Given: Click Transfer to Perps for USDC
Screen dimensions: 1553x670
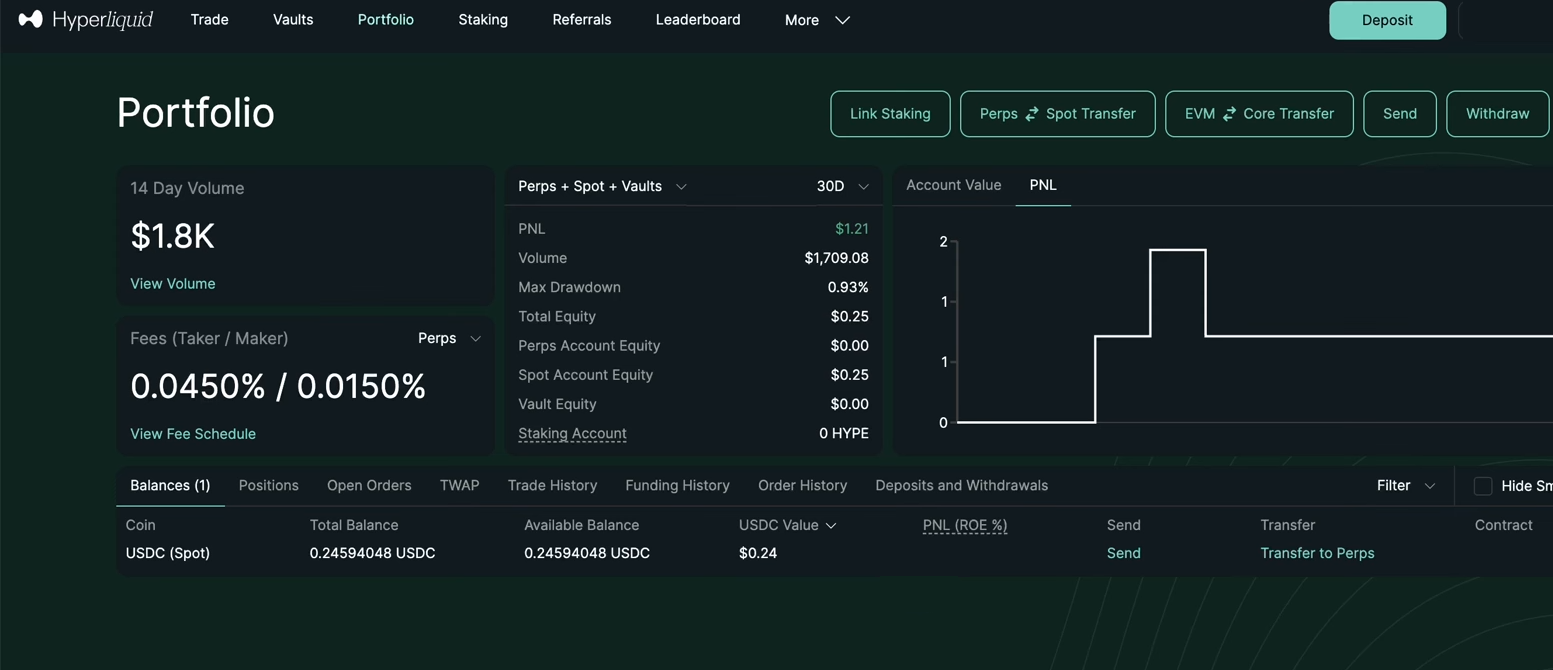Looking at the screenshot, I should point(1317,553).
